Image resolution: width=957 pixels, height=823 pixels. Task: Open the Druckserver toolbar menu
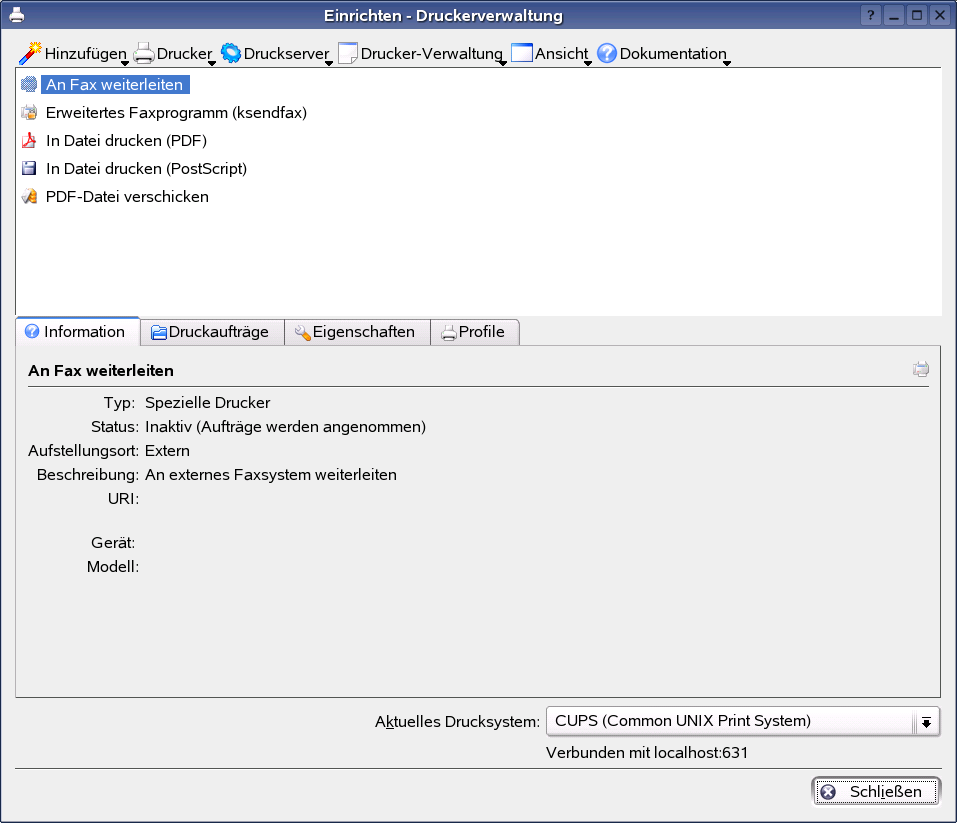point(276,54)
